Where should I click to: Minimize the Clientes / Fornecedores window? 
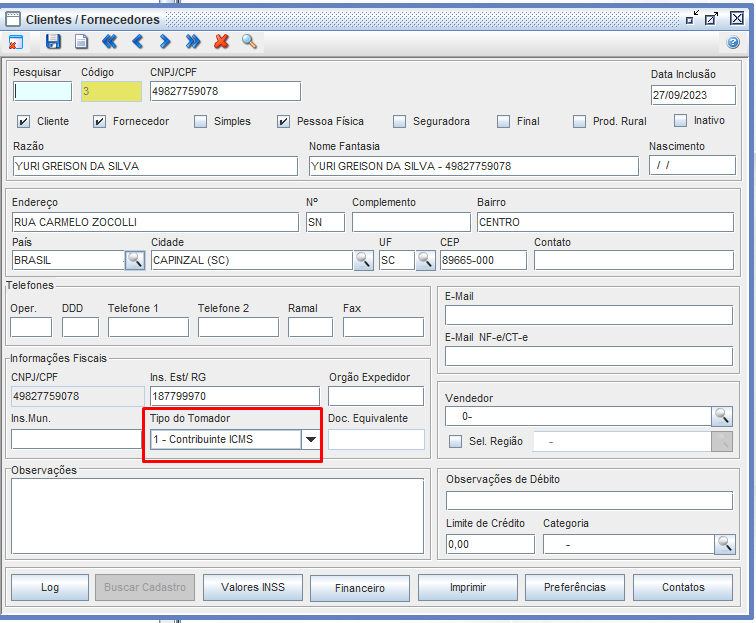tap(692, 18)
